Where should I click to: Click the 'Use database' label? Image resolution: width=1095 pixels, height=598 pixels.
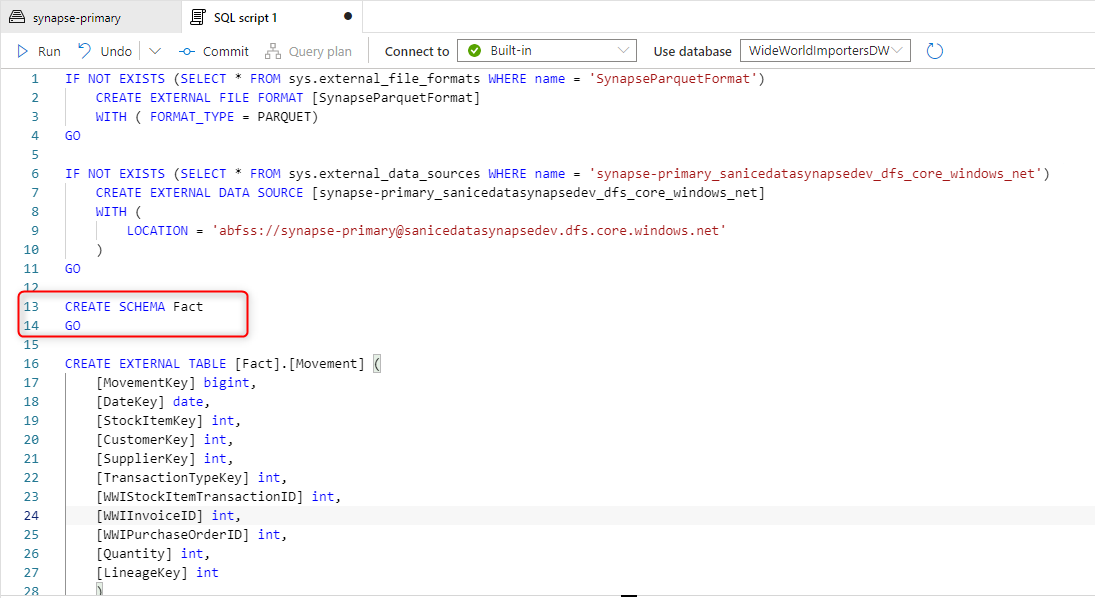pyautogui.click(x=692, y=52)
